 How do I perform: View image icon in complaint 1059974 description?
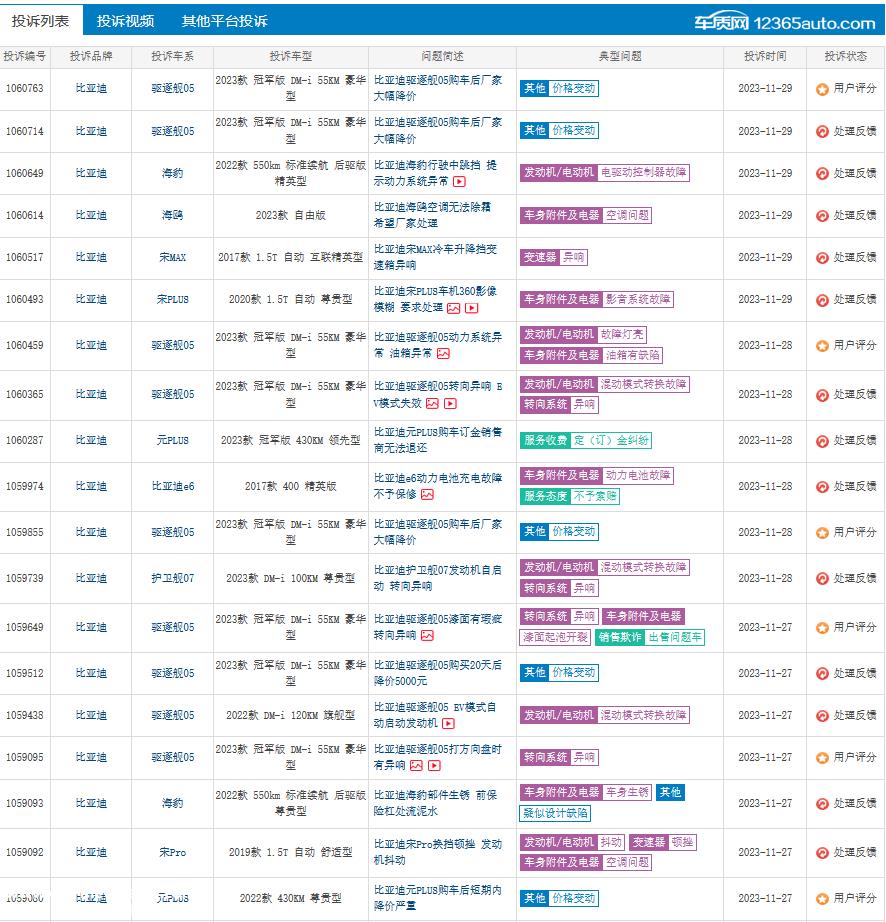click(427, 495)
